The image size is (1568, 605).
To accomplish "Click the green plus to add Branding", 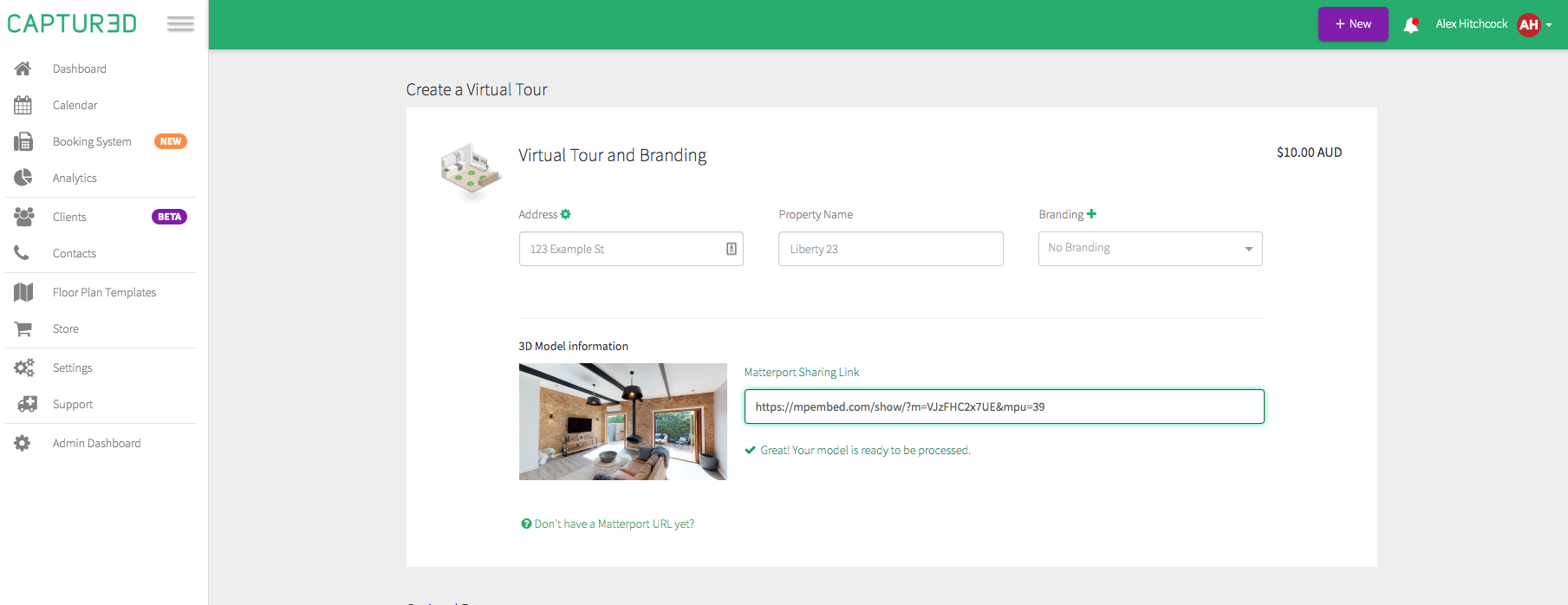I will click(1091, 214).
